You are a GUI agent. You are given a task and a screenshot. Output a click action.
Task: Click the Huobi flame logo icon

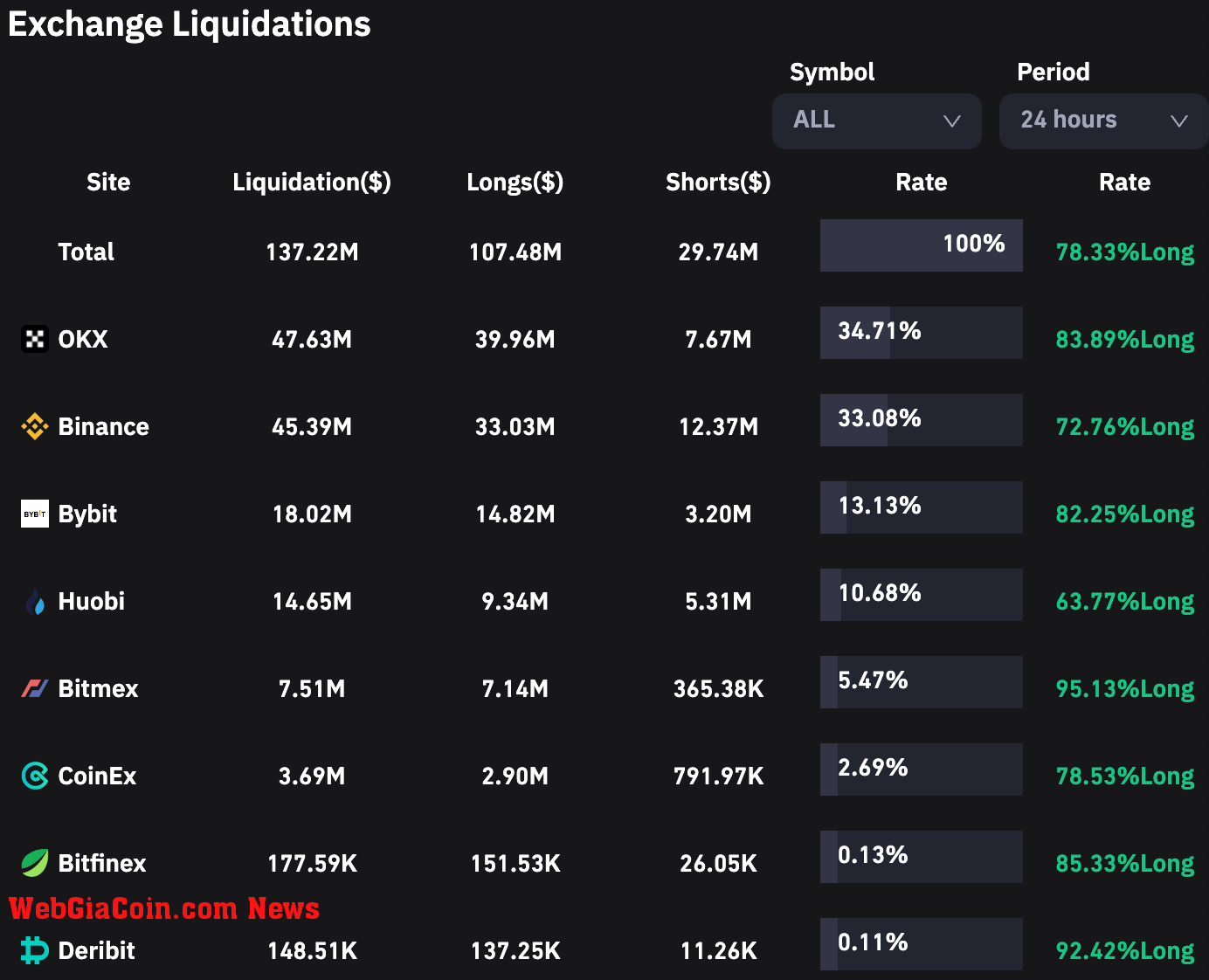coord(35,601)
